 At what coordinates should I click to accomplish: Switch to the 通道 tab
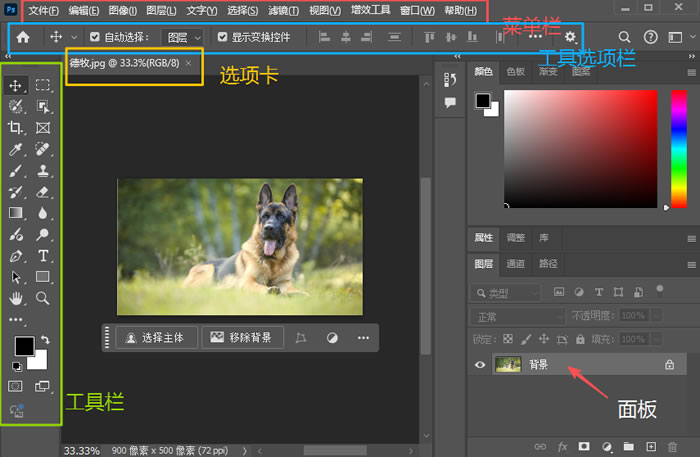coord(515,264)
